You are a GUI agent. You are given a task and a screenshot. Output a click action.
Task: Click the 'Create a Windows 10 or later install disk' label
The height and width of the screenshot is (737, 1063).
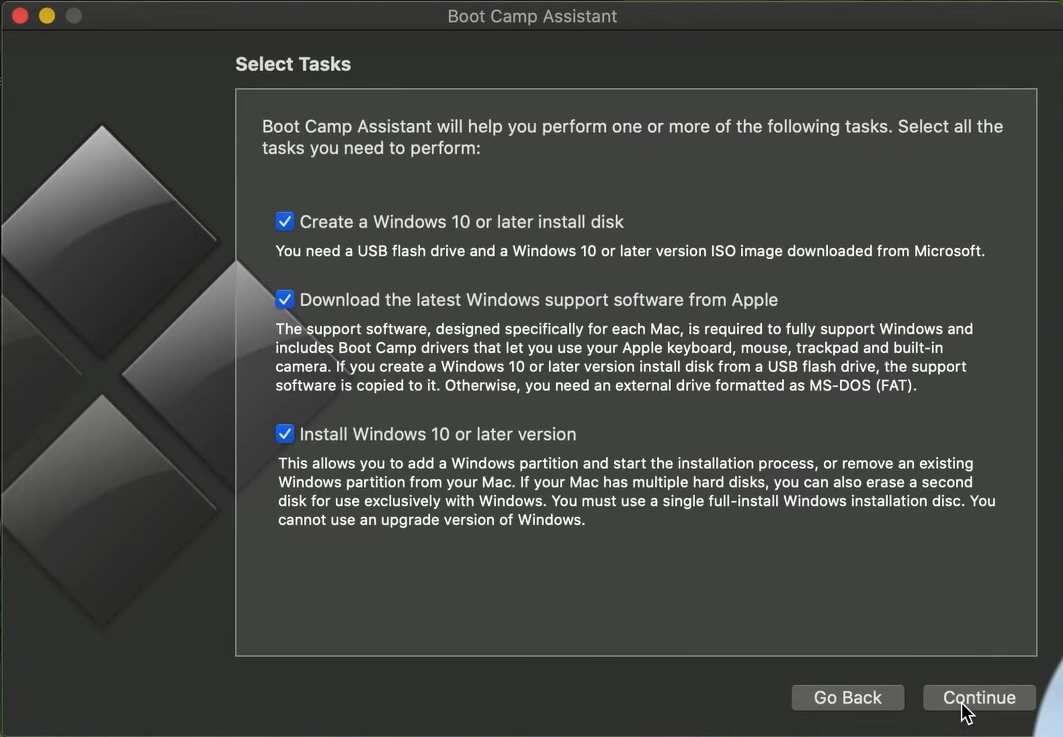(461, 222)
